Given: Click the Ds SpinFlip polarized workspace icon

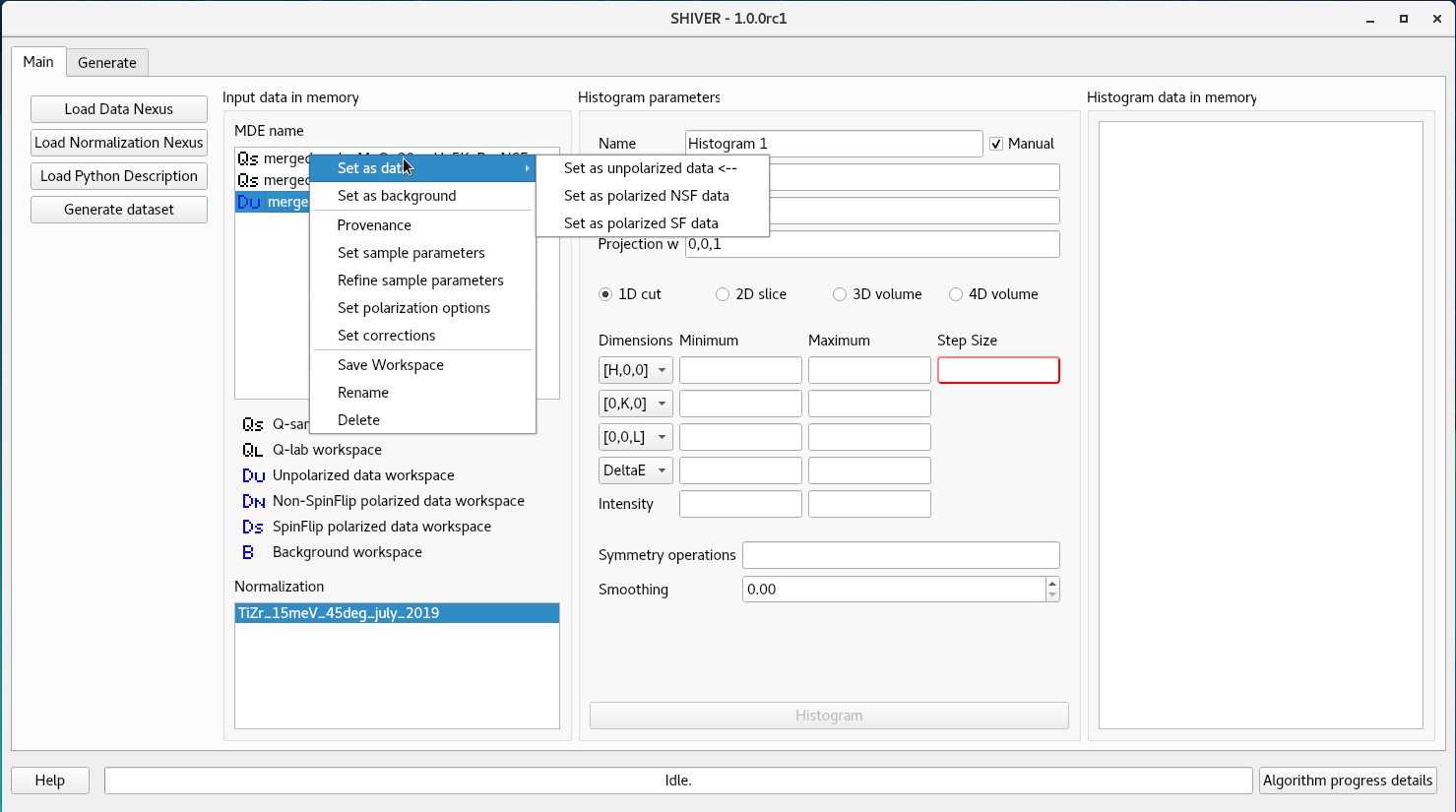Looking at the screenshot, I should pyautogui.click(x=252, y=527).
